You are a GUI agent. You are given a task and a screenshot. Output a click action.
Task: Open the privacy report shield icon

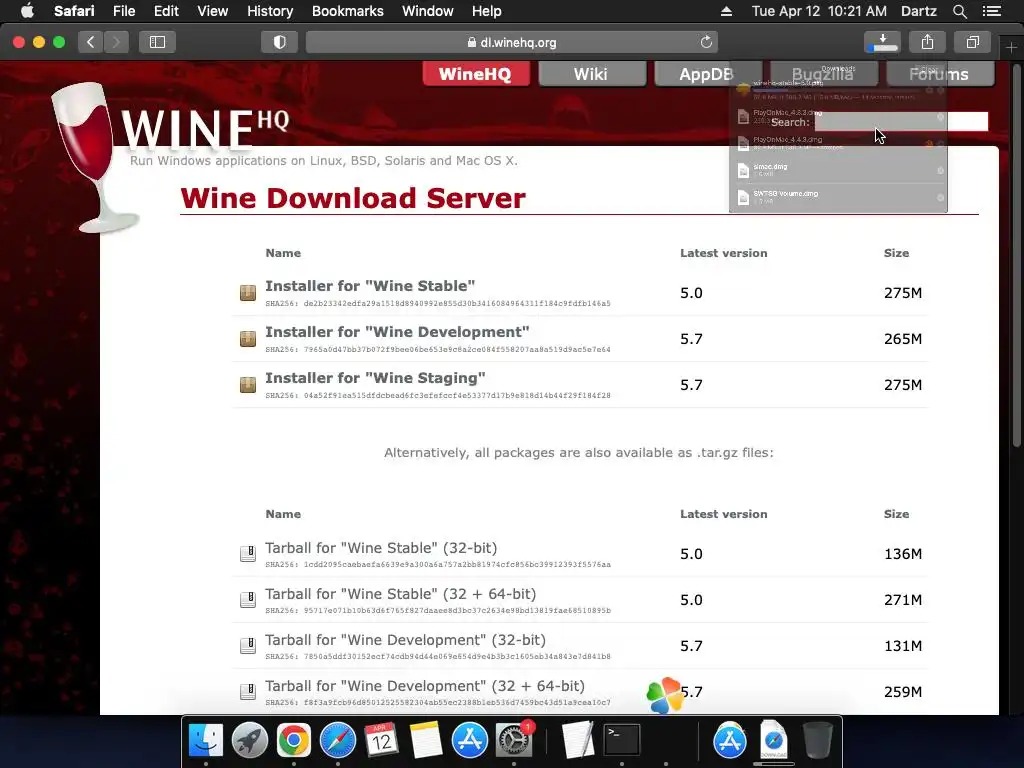(280, 42)
